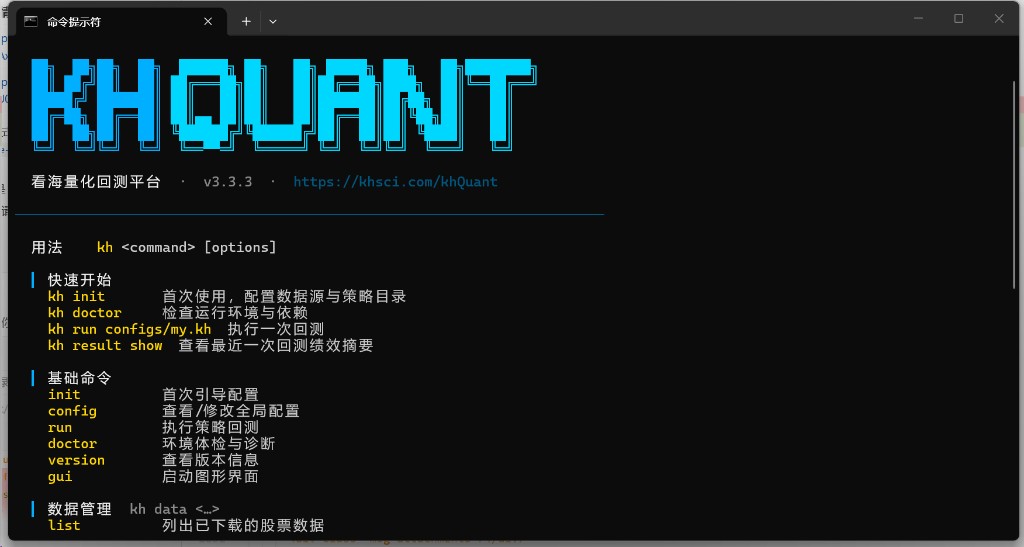Click the 'config' command name

[x=72, y=411]
